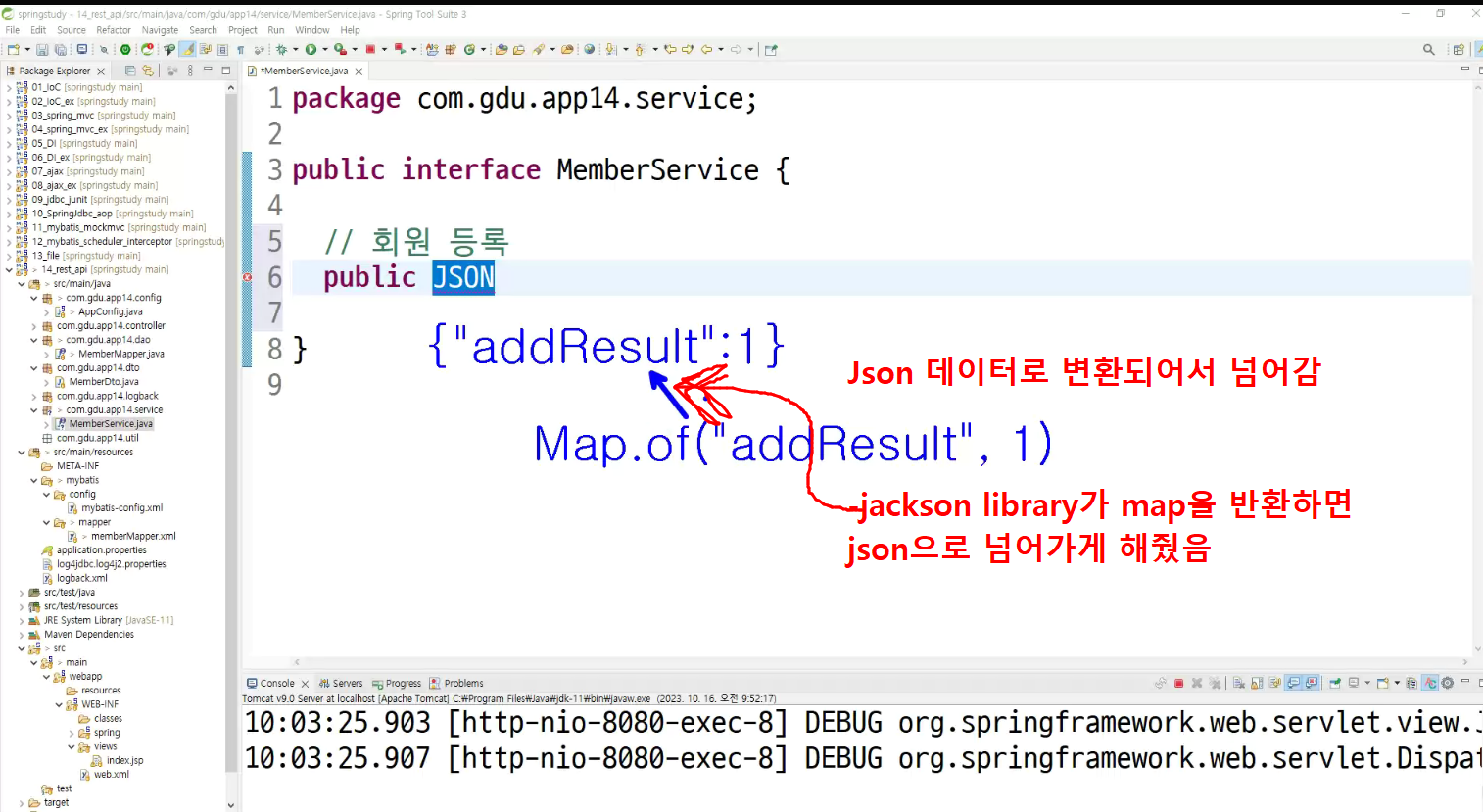Image resolution: width=1483 pixels, height=812 pixels.
Task: Close the Package Explorer view
Action: (101, 72)
